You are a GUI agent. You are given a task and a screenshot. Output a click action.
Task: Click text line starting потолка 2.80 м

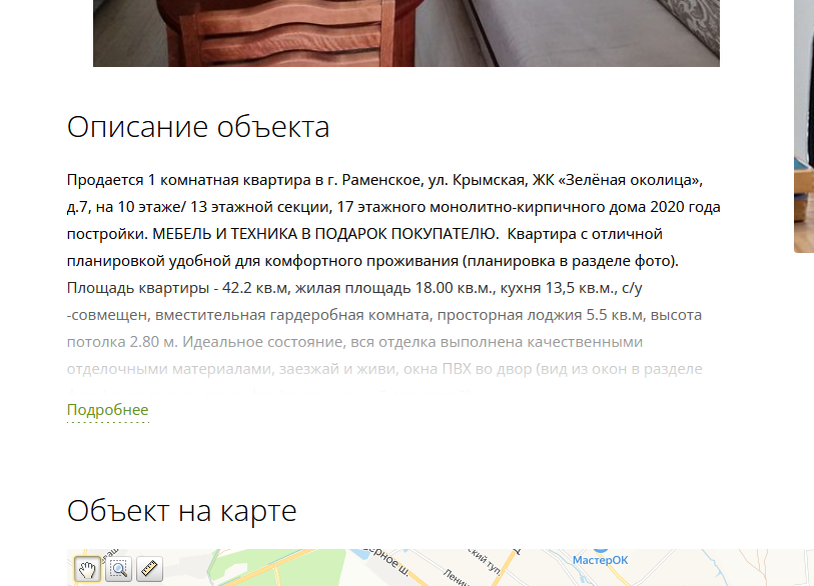coord(355,342)
